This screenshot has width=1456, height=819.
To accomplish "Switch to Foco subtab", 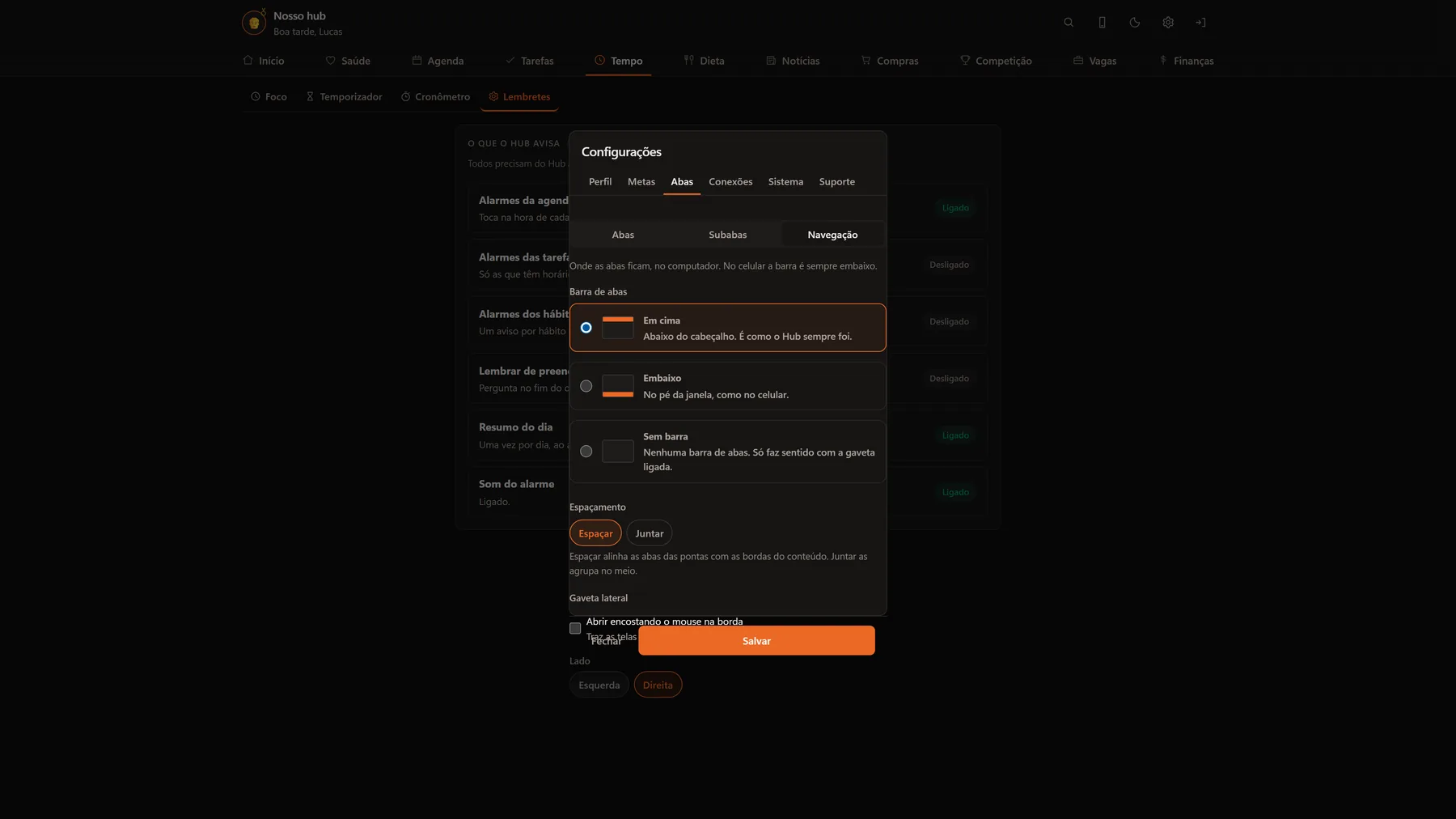I will point(269,96).
